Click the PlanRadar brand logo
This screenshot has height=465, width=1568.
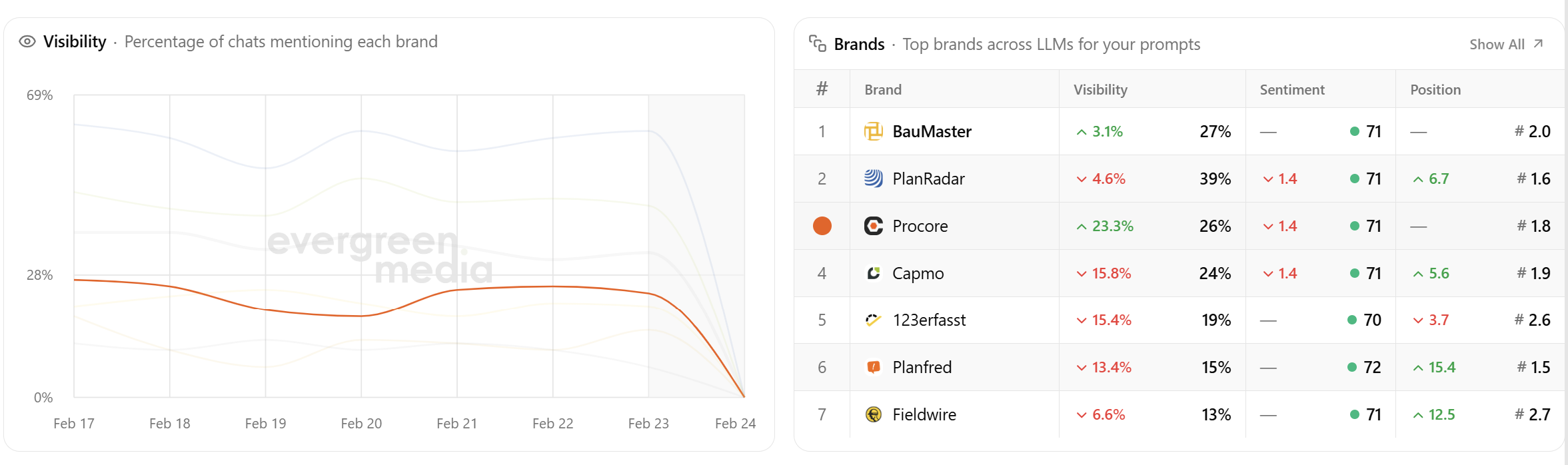tap(874, 179)
